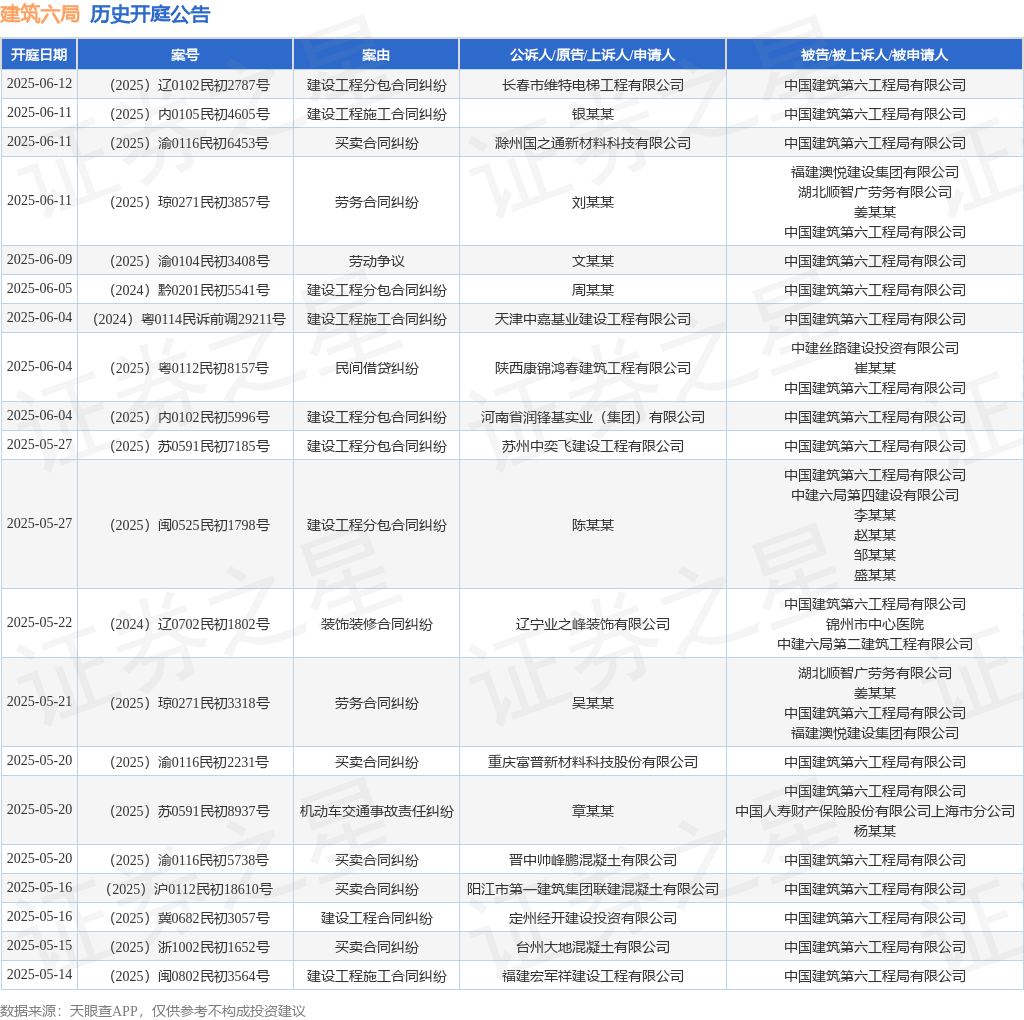The width and height of the screenshot is (1024, 1020).
Task: Click plaintiff 长春市维特电梯工程有限公司
Action: click(x=592, y=86)
